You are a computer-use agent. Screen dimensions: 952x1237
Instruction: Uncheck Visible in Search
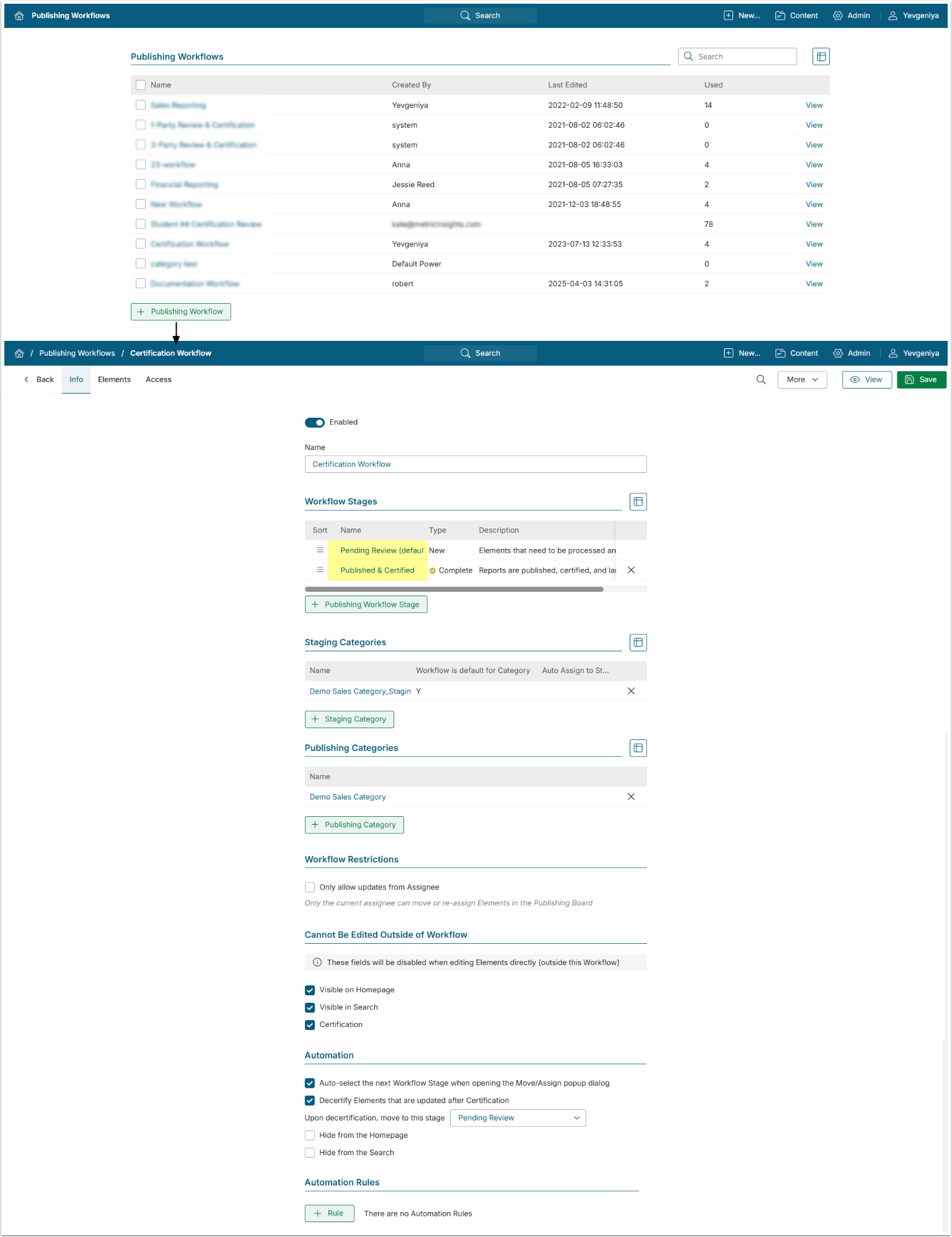310,1008
